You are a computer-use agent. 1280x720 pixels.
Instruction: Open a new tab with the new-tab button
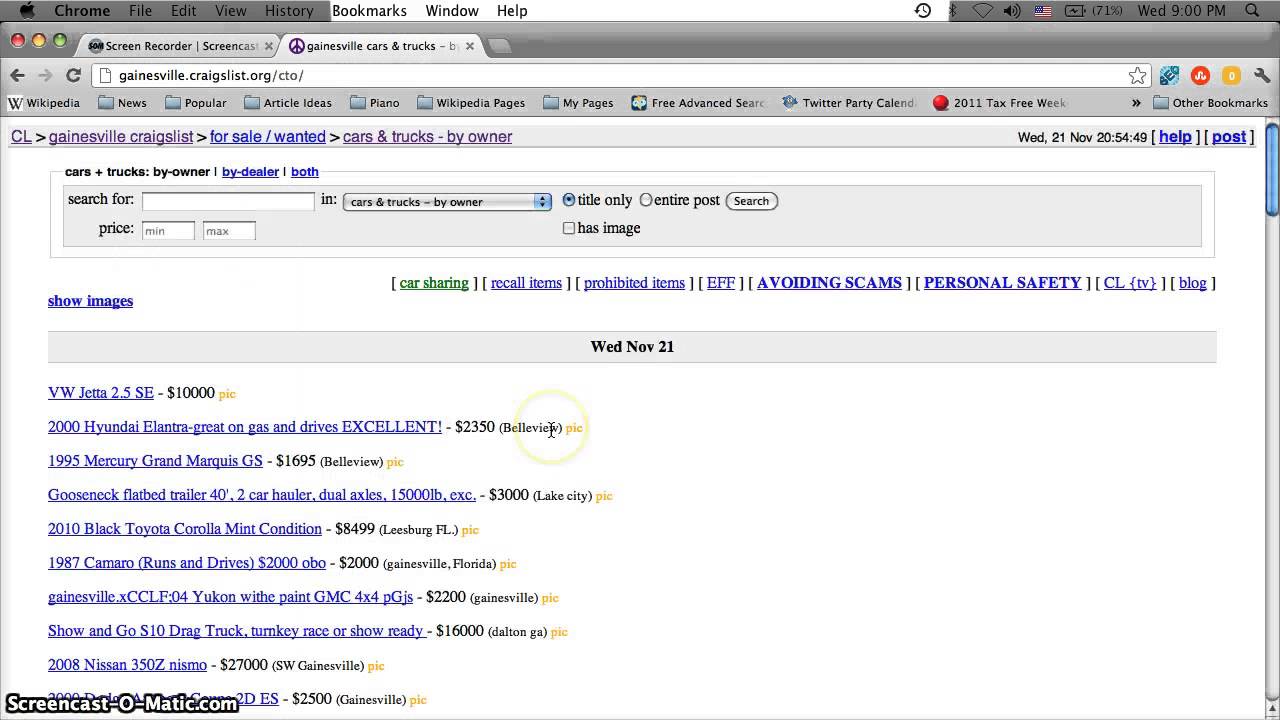[500, 46]
